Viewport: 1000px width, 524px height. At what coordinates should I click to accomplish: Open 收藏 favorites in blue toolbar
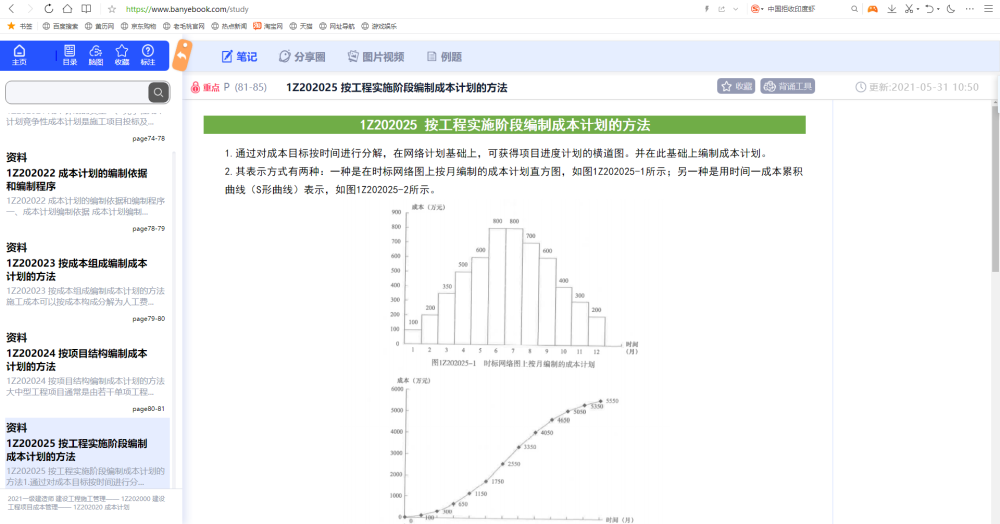tap(121, 55)
